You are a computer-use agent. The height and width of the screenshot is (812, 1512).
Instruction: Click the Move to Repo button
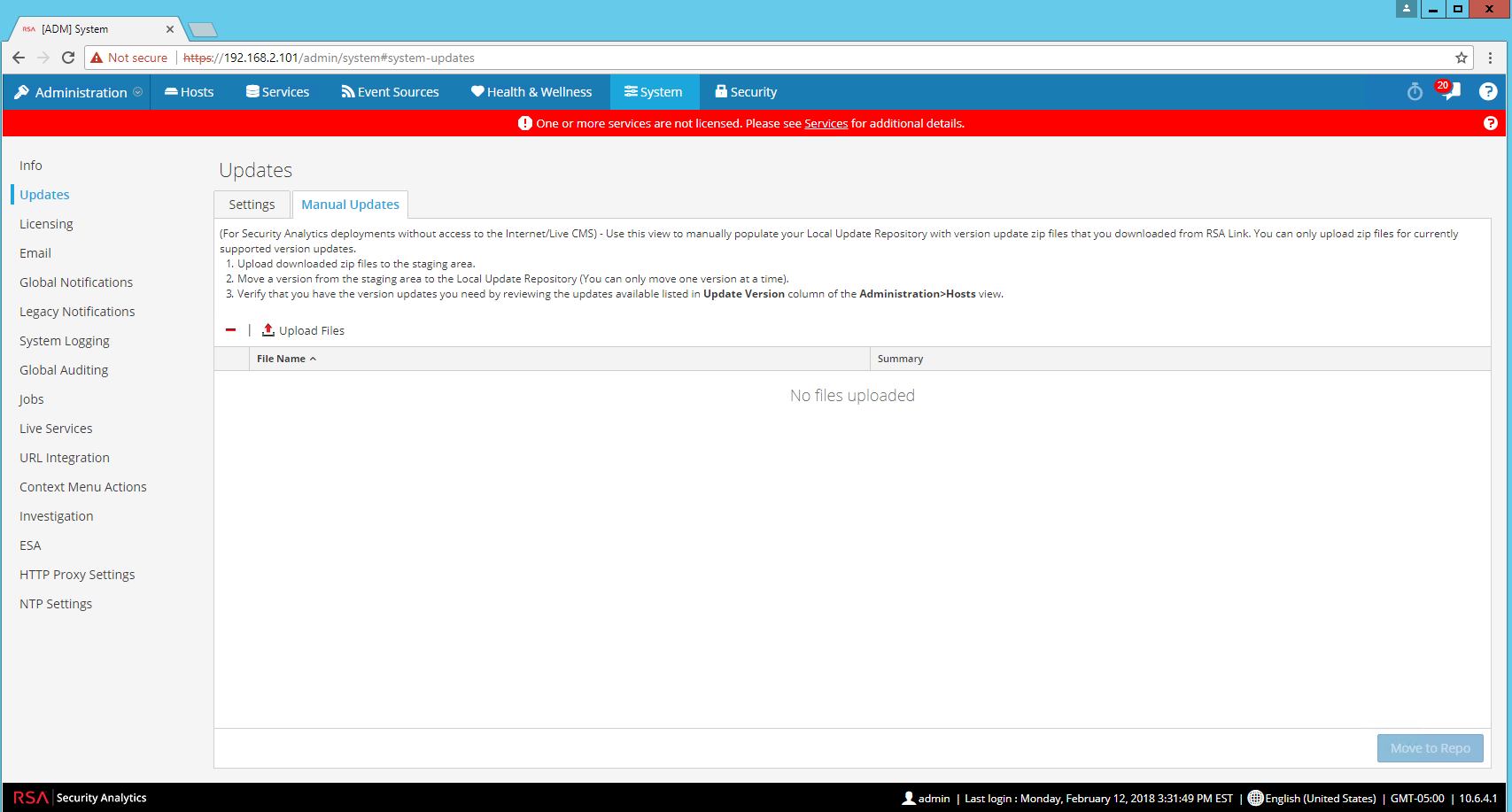[1430, 748]
